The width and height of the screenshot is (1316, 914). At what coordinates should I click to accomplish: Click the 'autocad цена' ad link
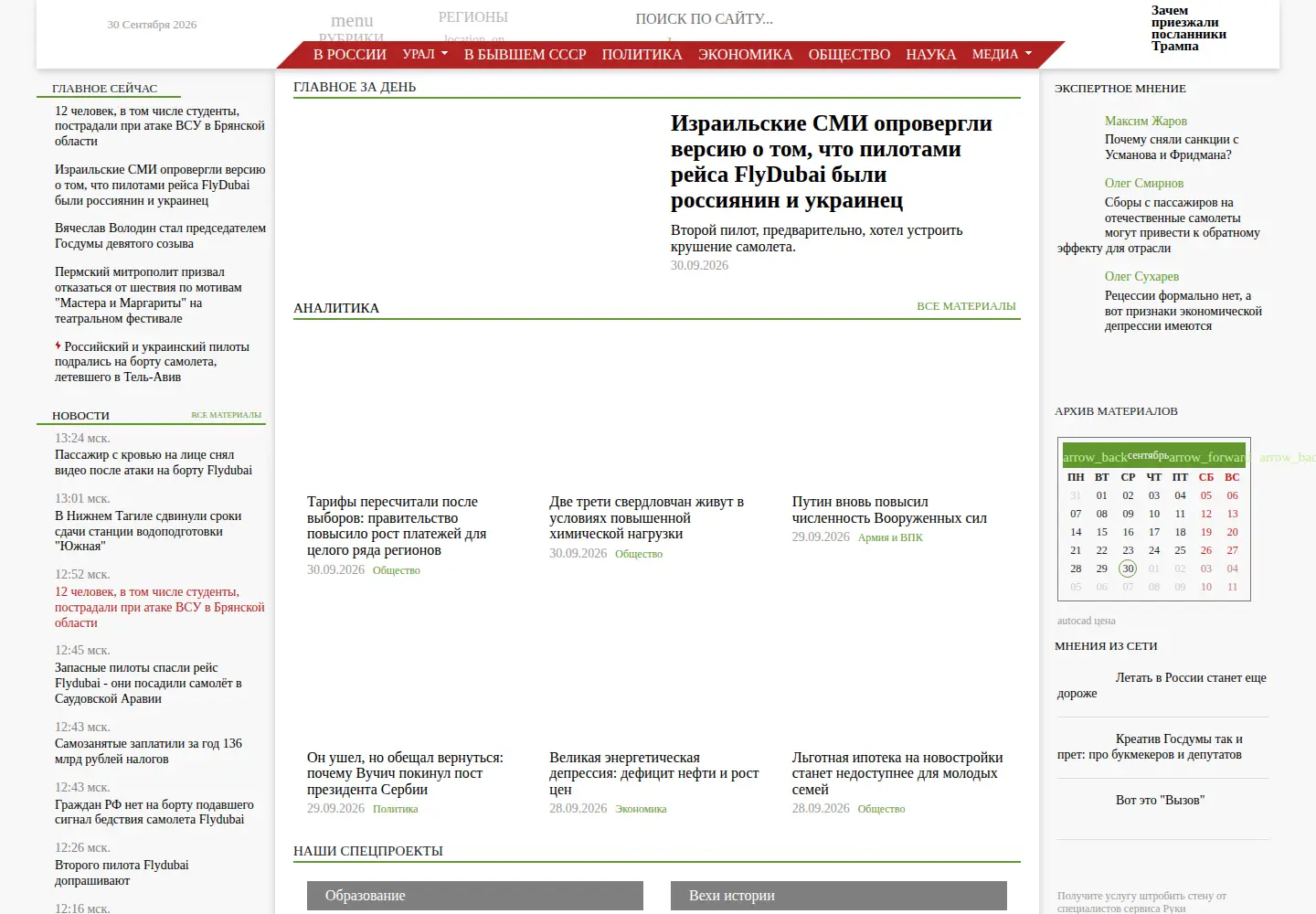pyautogui.click(x=1086, y=621)
